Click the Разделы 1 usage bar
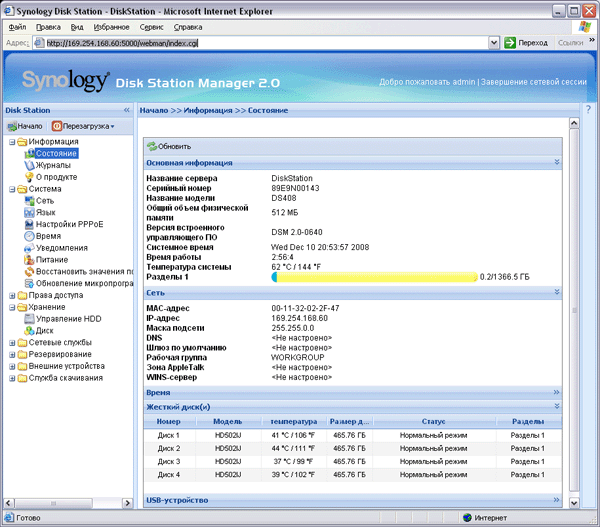The height and width of the screenshot is (527, 600). pyautogui.click(x=375, y=277)
